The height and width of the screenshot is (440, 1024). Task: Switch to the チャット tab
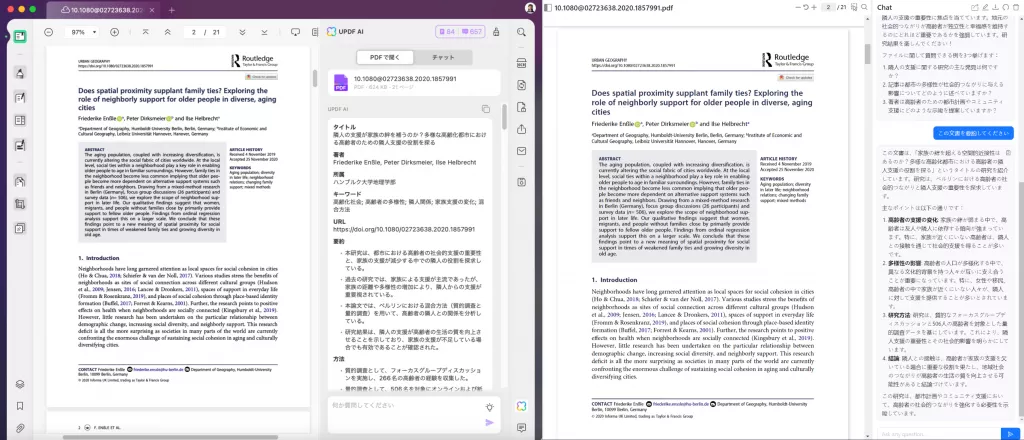[443, 57]
